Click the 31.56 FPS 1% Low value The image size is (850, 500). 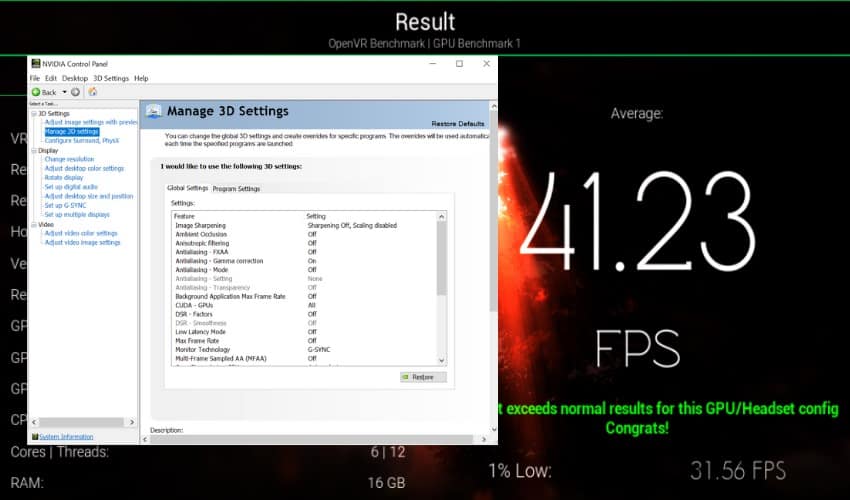pyautogui.click(x=738, y=471)
